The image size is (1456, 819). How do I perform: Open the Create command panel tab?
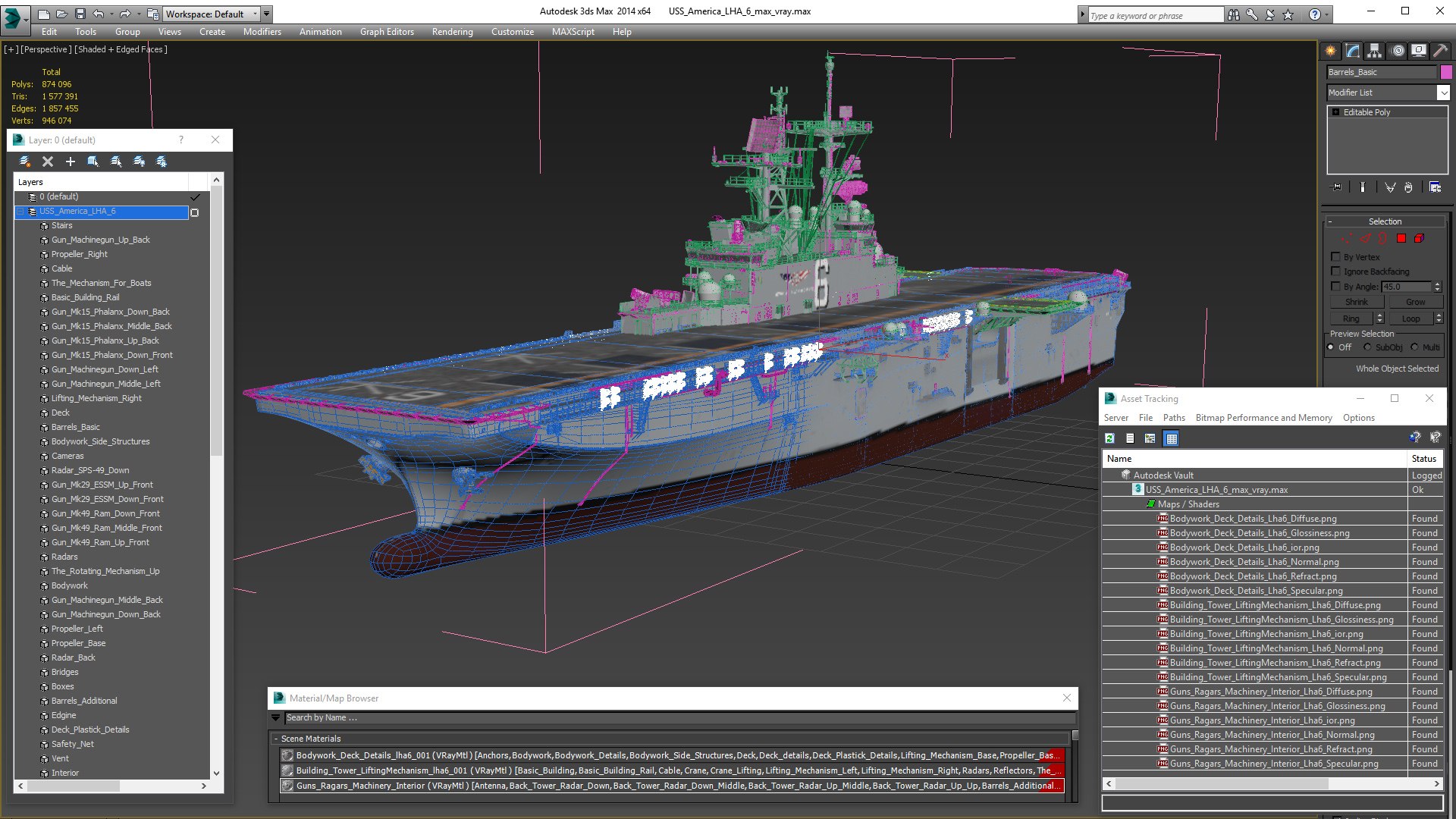1331,51
